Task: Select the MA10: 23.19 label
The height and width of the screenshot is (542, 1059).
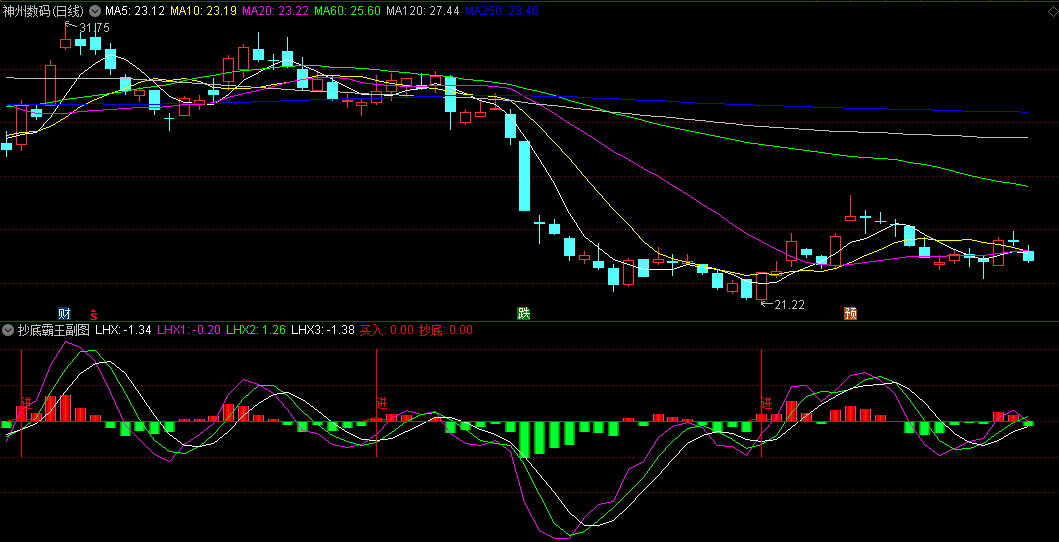Action: point(203,11)
